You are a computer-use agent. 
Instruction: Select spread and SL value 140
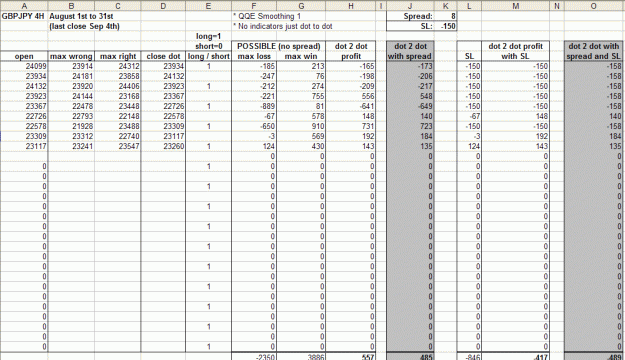pyautogui.click(x=594, y=116)
